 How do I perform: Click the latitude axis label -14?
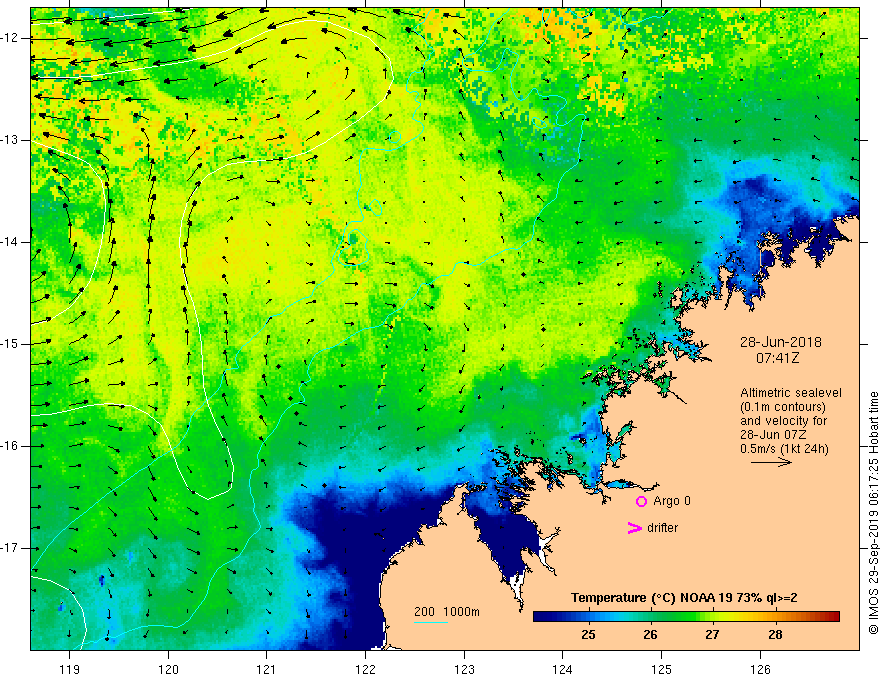click(x=11, y=242)
